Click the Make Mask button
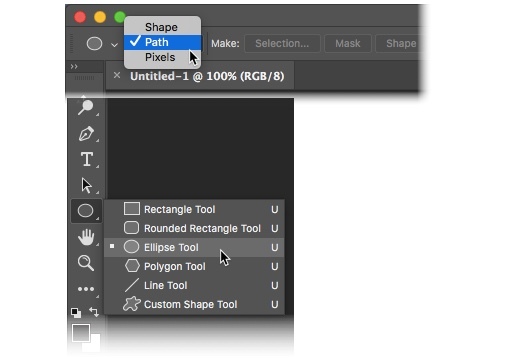 [348, 43]
